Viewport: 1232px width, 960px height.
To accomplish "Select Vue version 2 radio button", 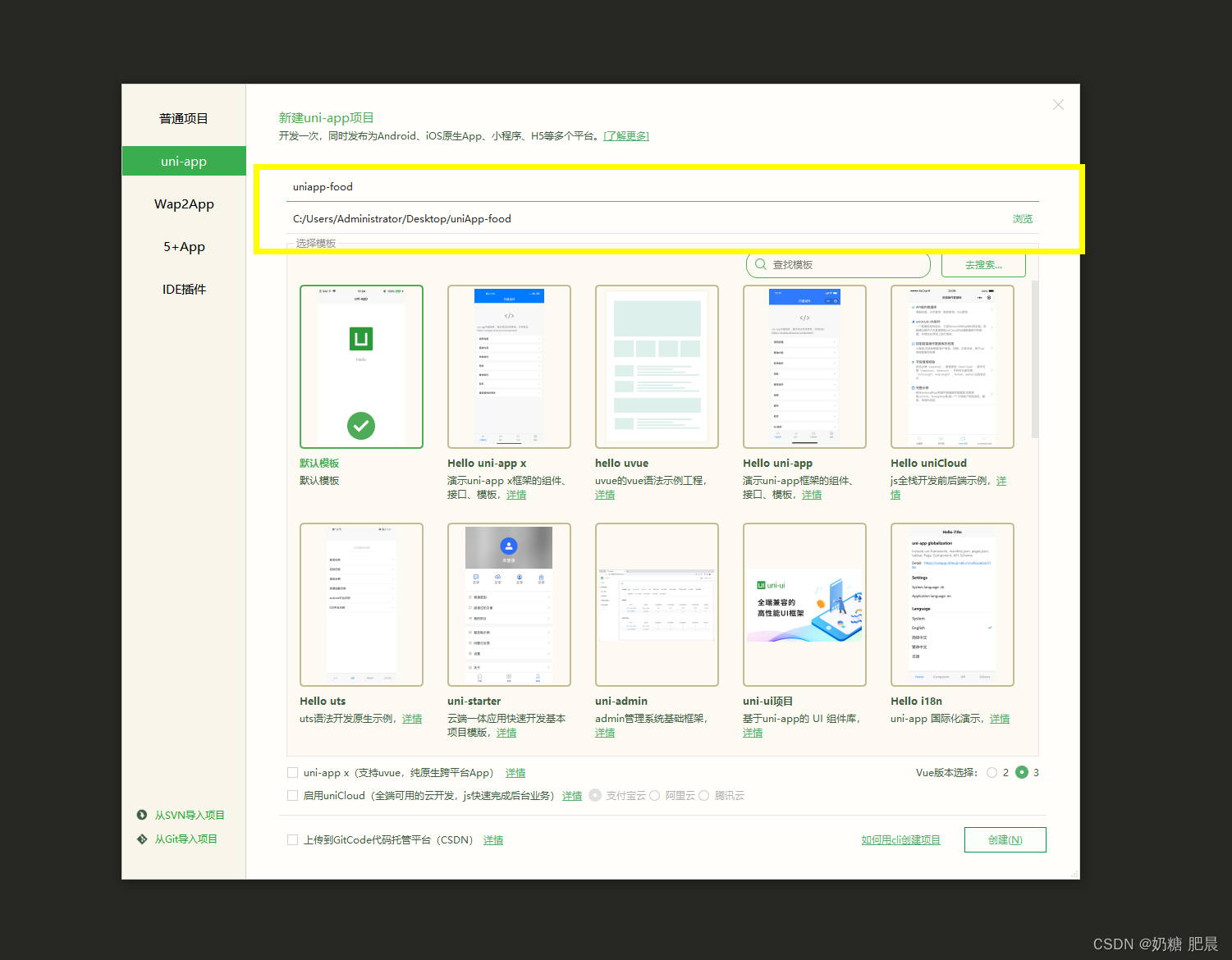I will click(x=992, y=773).
